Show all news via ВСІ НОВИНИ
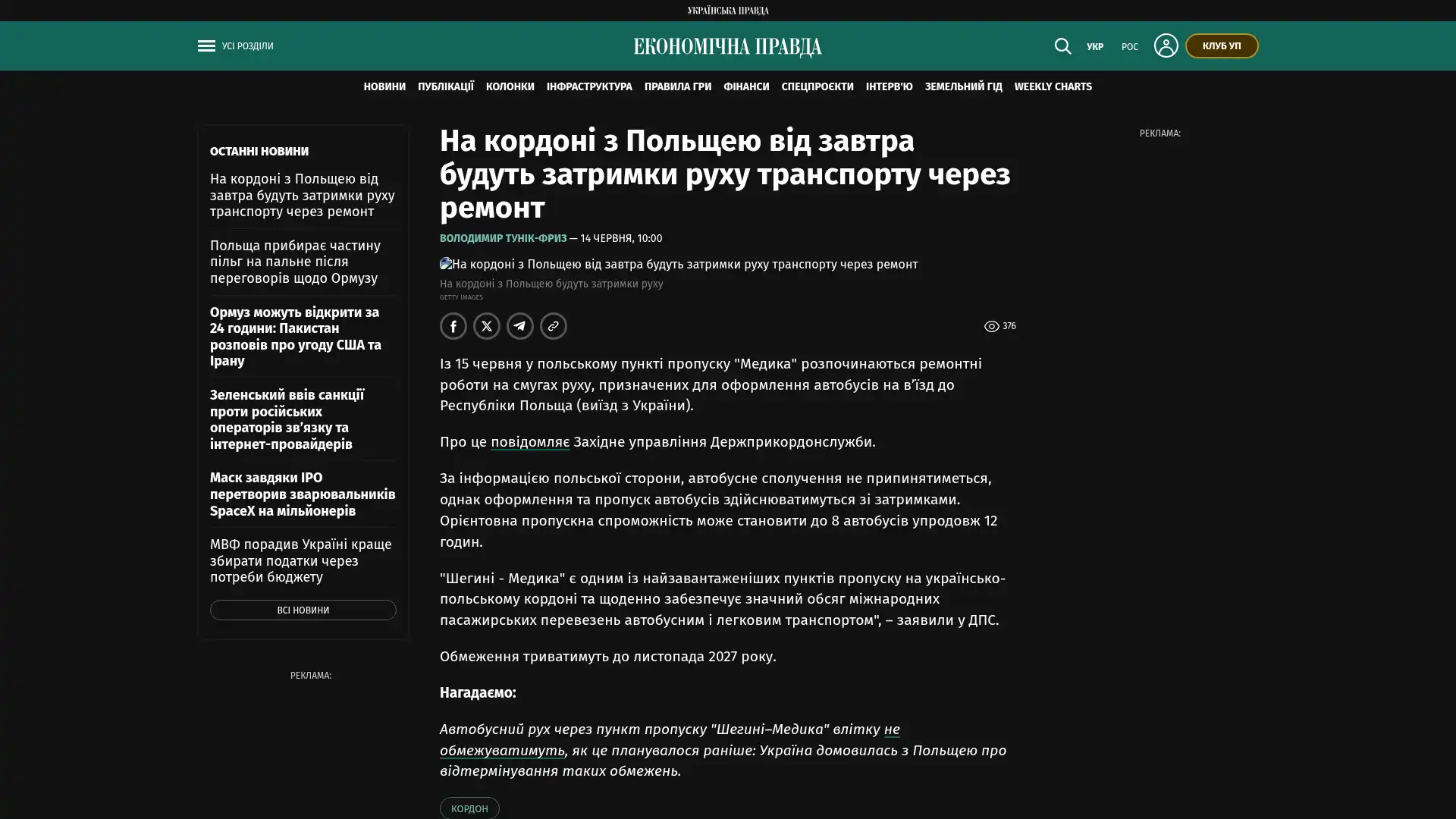 [303, 610]
